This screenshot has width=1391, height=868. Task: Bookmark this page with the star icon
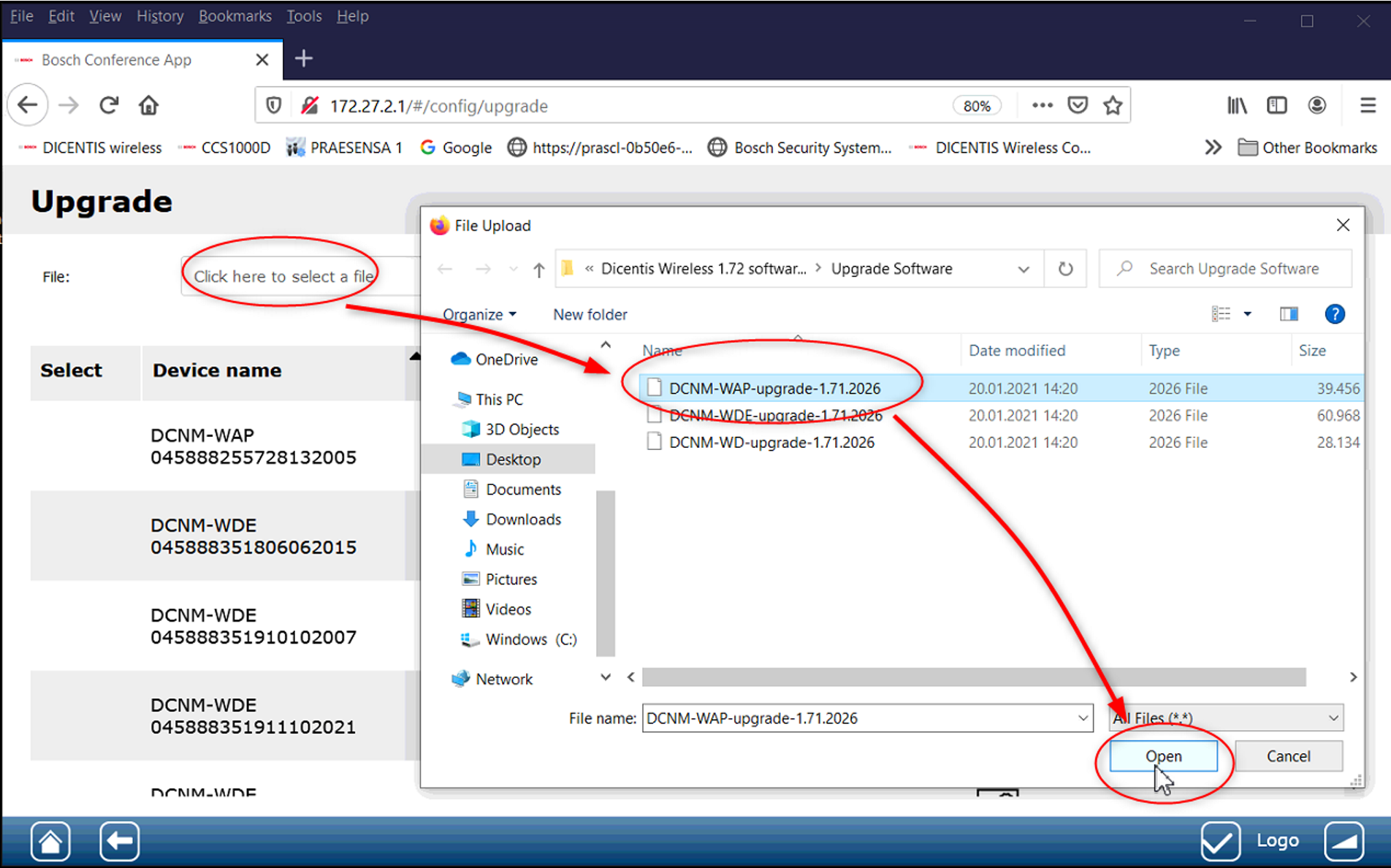pos(1113,106)
